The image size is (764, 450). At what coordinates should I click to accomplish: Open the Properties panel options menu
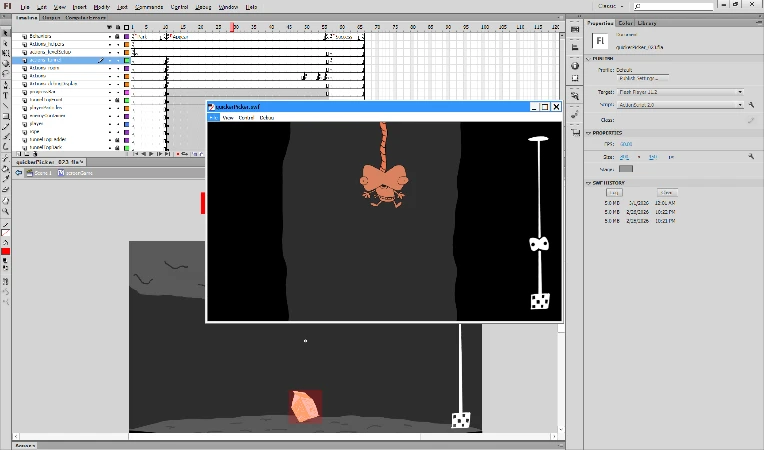[x=759, y=23]
